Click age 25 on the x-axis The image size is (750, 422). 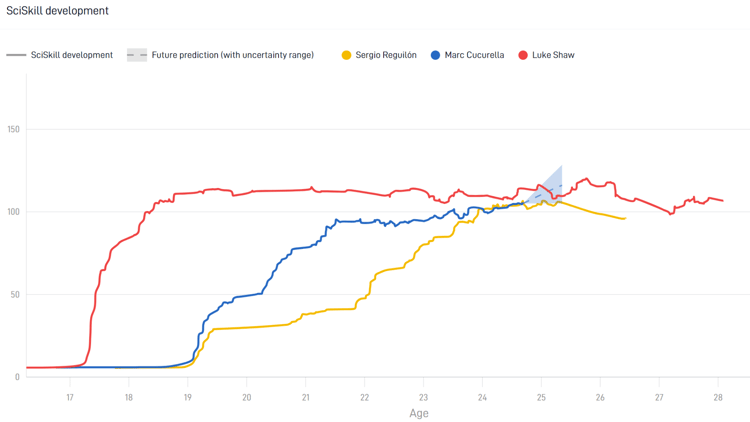pyautogui.click(x=541, y=398)
